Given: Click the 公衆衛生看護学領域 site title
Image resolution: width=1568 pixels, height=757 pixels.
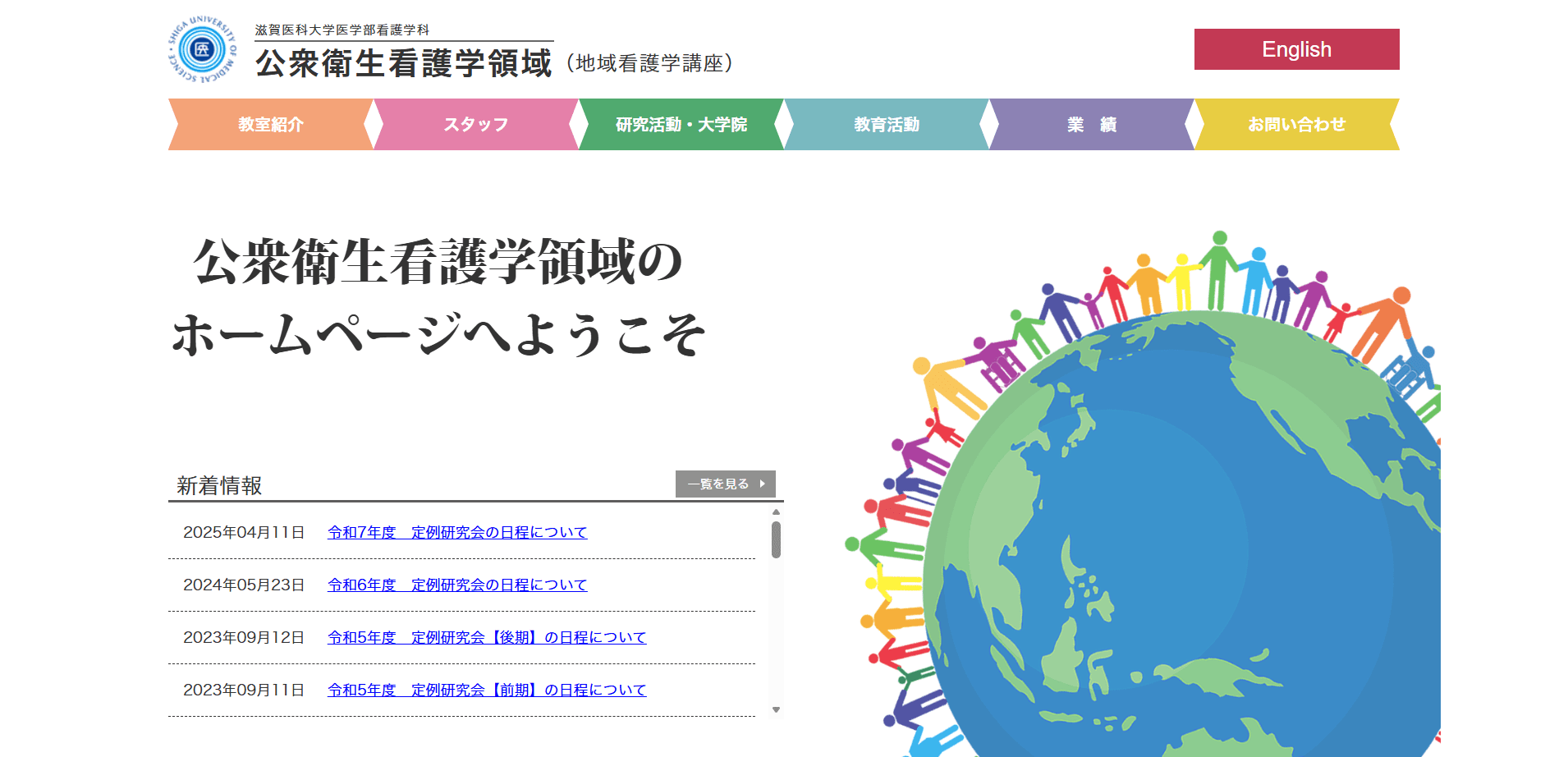Looking at the screenshot, I should tap(404, 62).
